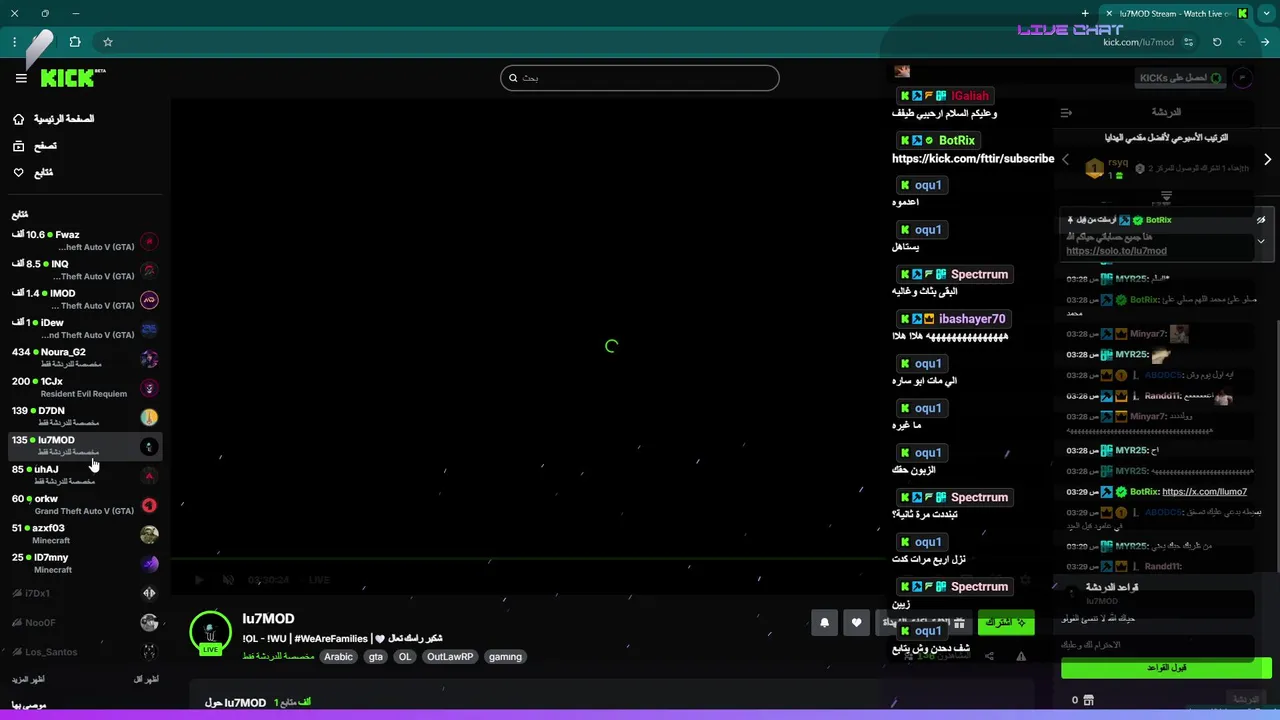Open tab search dropdown
Image resolution: width=1280 pixels, height=720 pixels.
[1265, 13]
